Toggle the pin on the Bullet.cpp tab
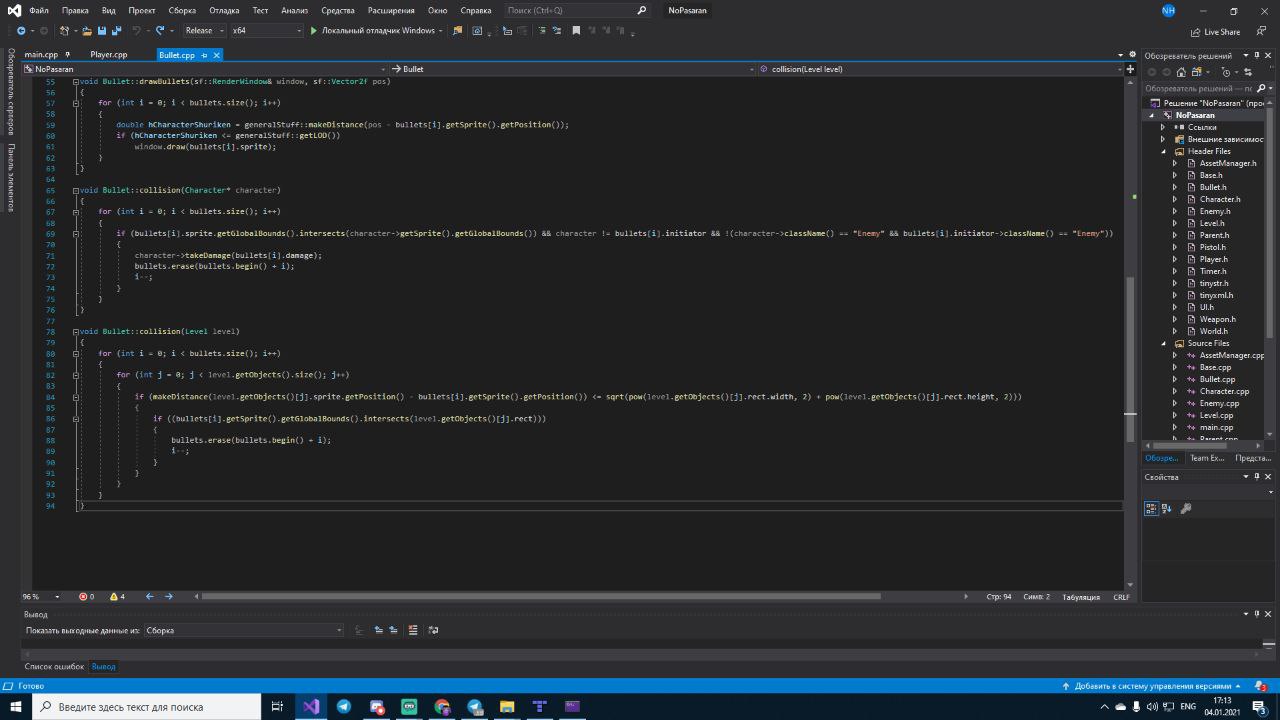This screenshot has width=1280, height=720. (204, 55)
